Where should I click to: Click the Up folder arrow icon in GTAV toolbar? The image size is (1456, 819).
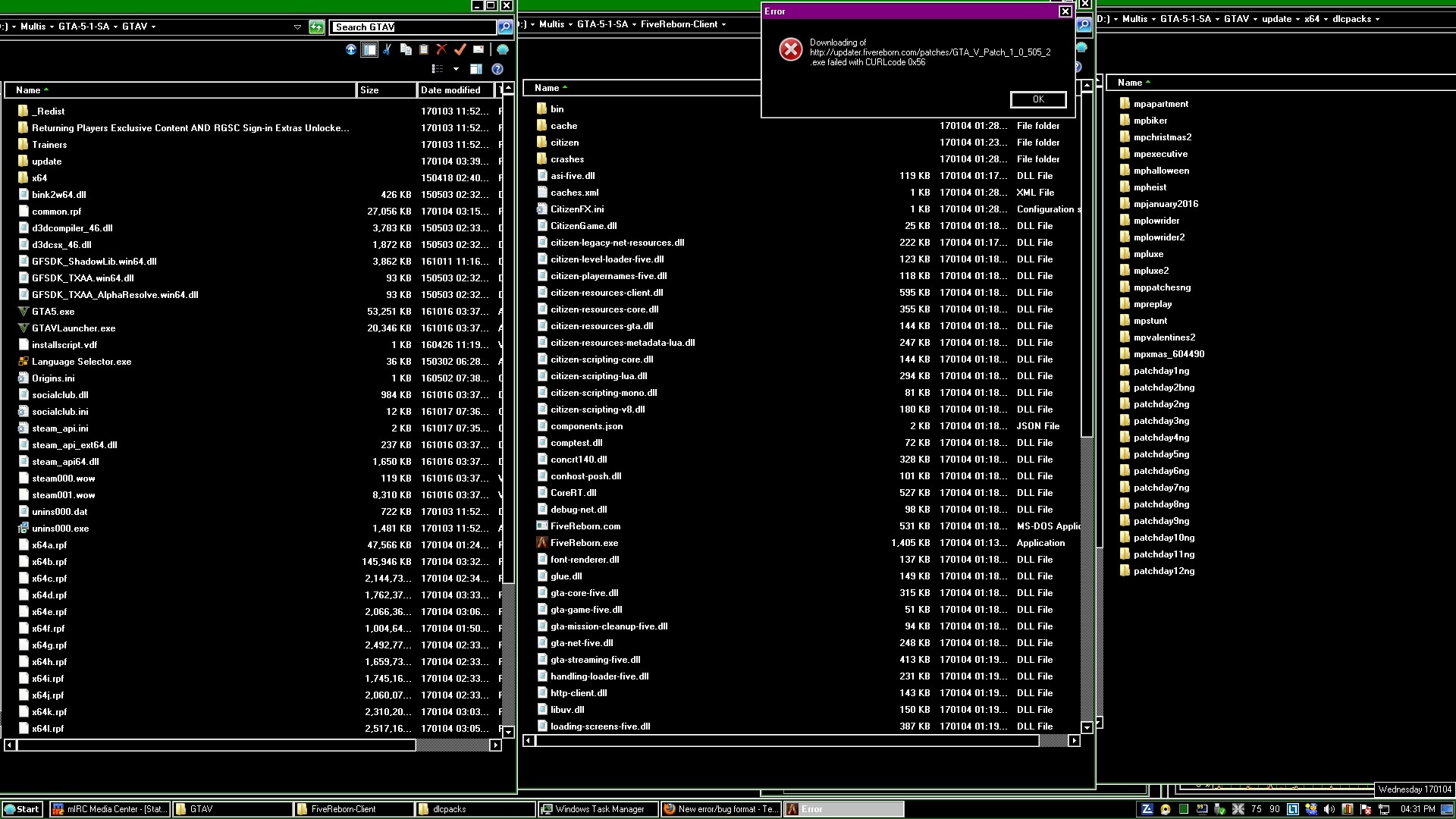pyautogui.click(x=350, y=49)
